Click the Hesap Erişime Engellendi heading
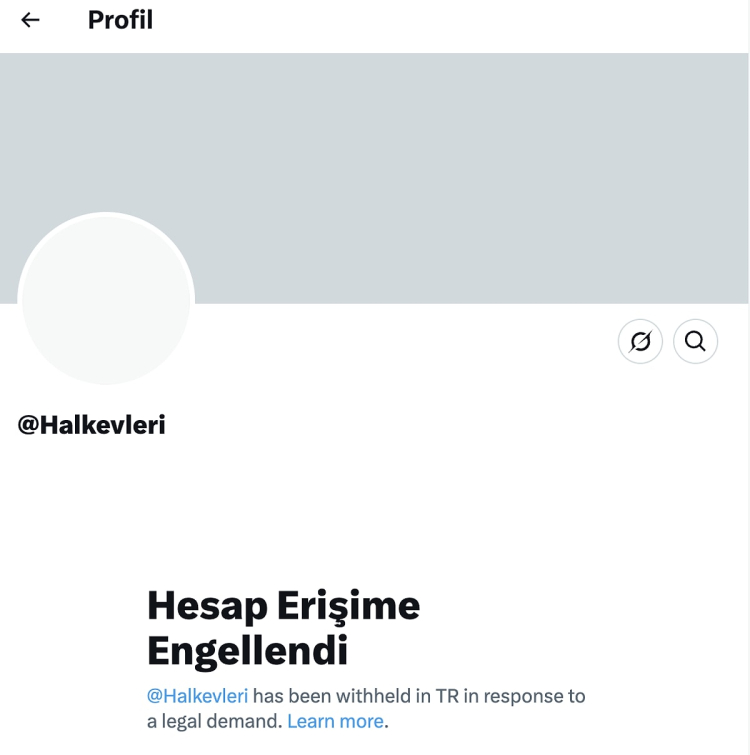Viewport: 750px width, 755px height. coord(283,627)
